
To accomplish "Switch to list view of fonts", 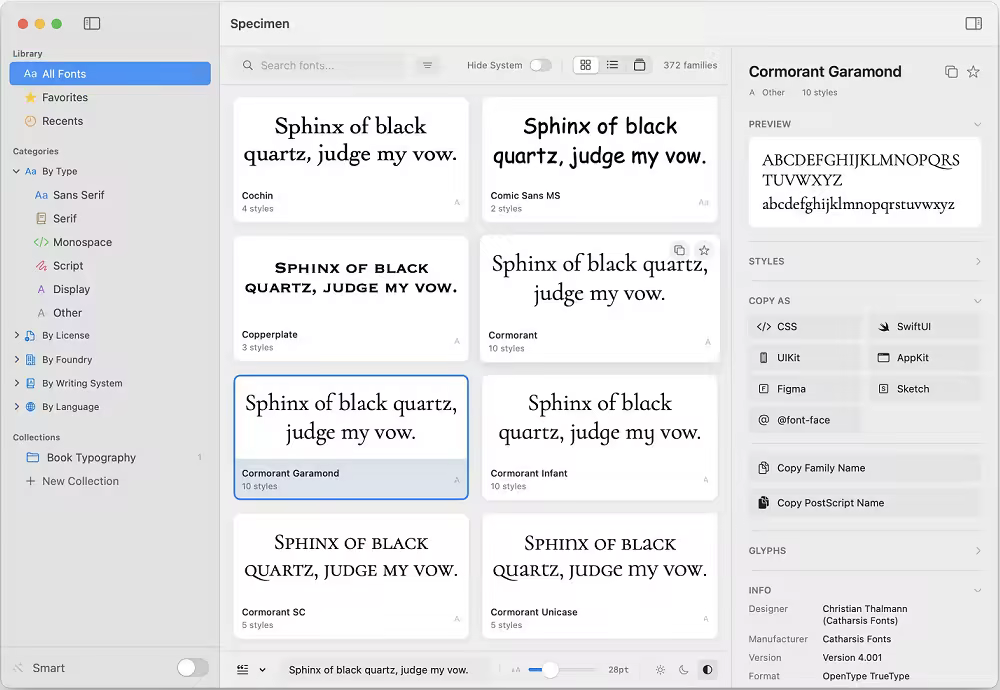I will tap(613, 64).
